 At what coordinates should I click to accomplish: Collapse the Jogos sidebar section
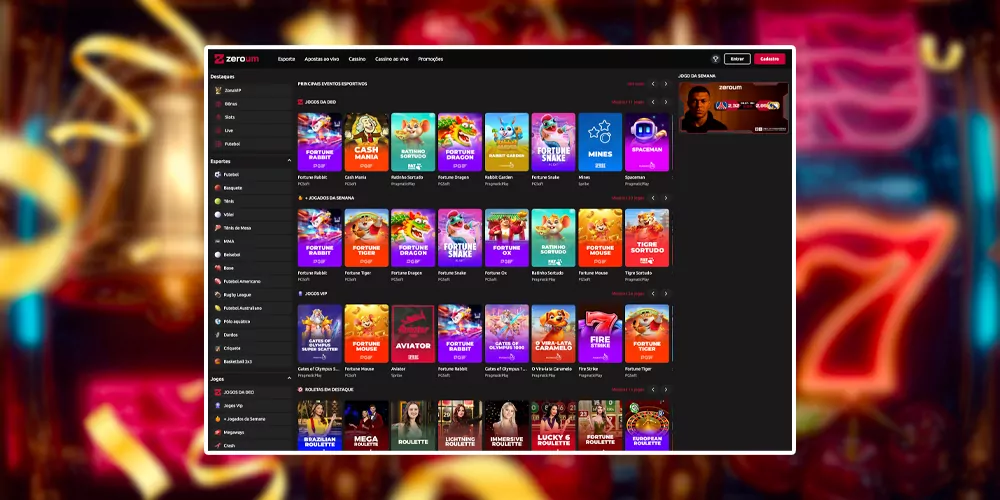289,379
